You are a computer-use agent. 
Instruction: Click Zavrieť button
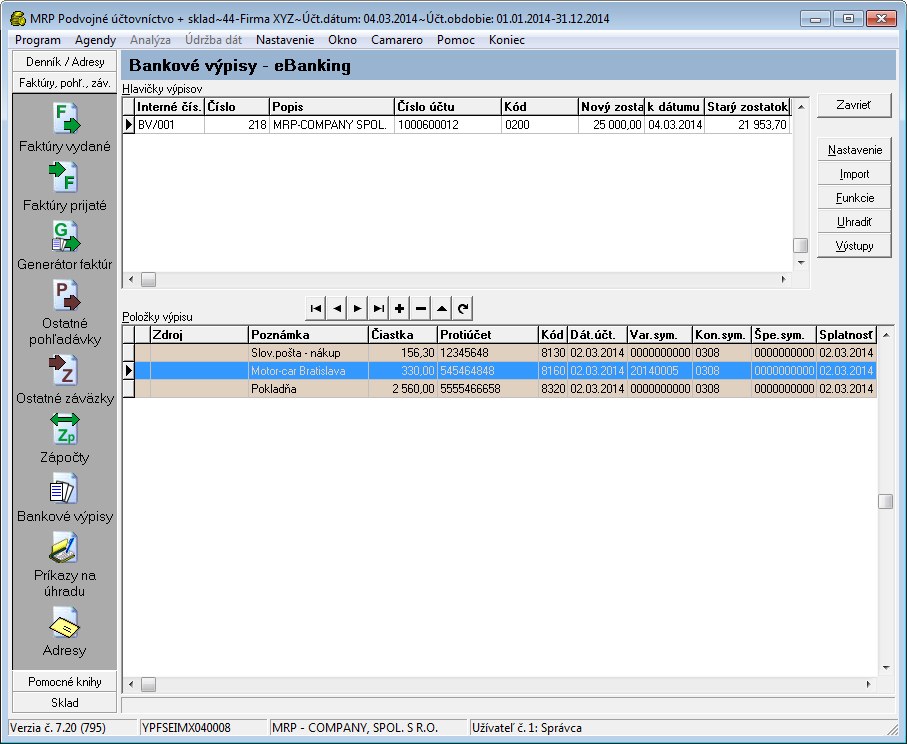854,105
